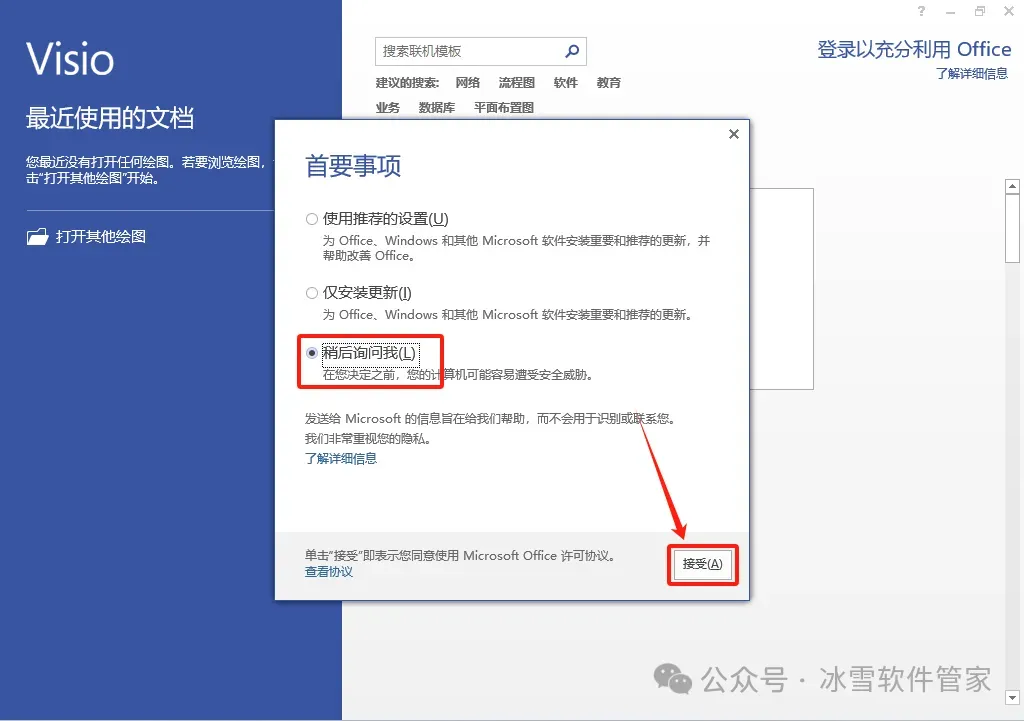This screenshot has width=1024, height=721.
Task: Open 了解详细信息 link under the sign-in text
Action: 971,74
